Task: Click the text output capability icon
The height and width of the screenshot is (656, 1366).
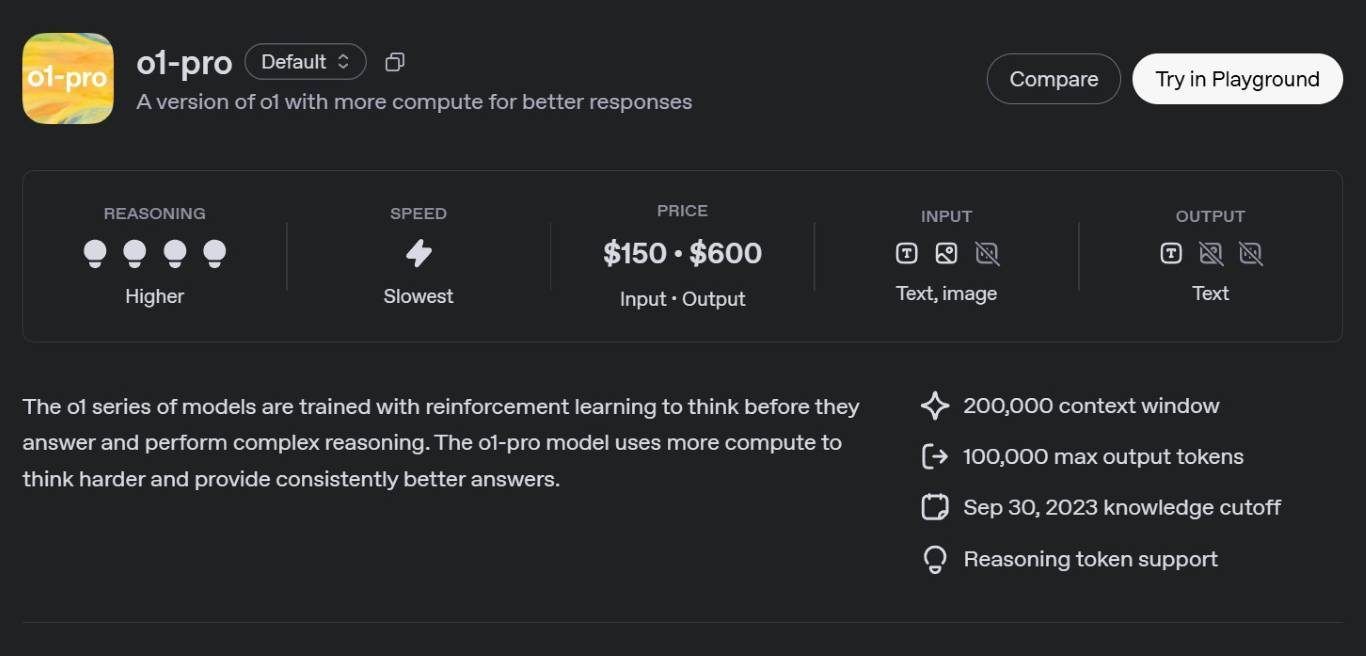Action: click(x=1169, y=253)
